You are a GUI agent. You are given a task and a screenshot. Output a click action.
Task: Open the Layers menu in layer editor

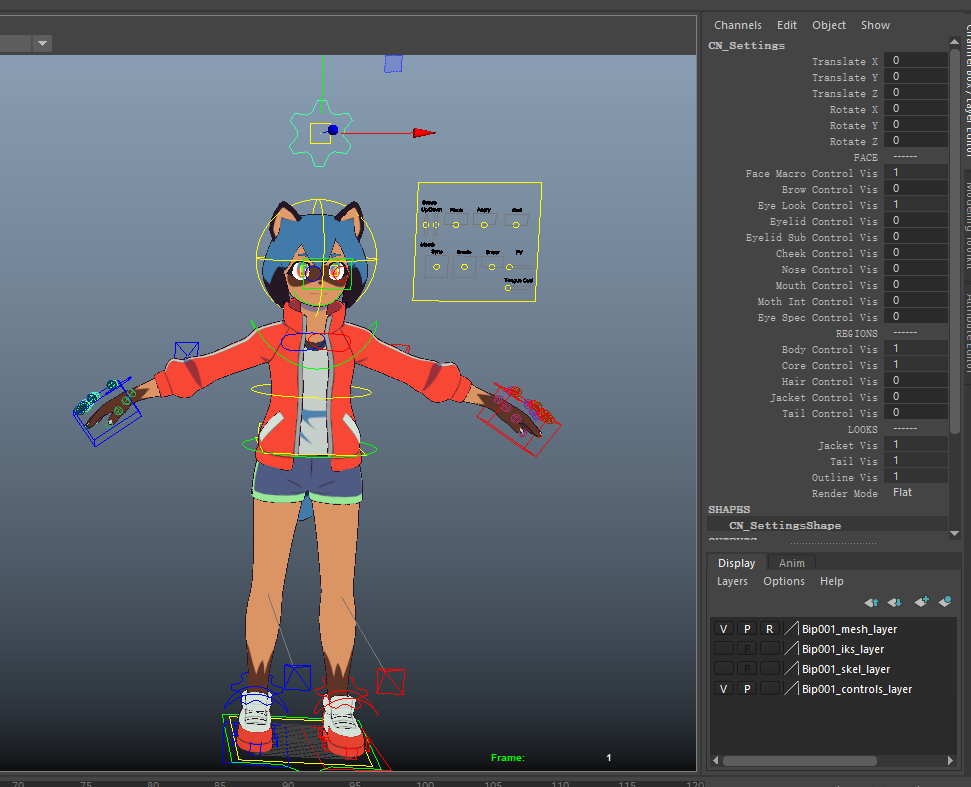coord(732,581)
